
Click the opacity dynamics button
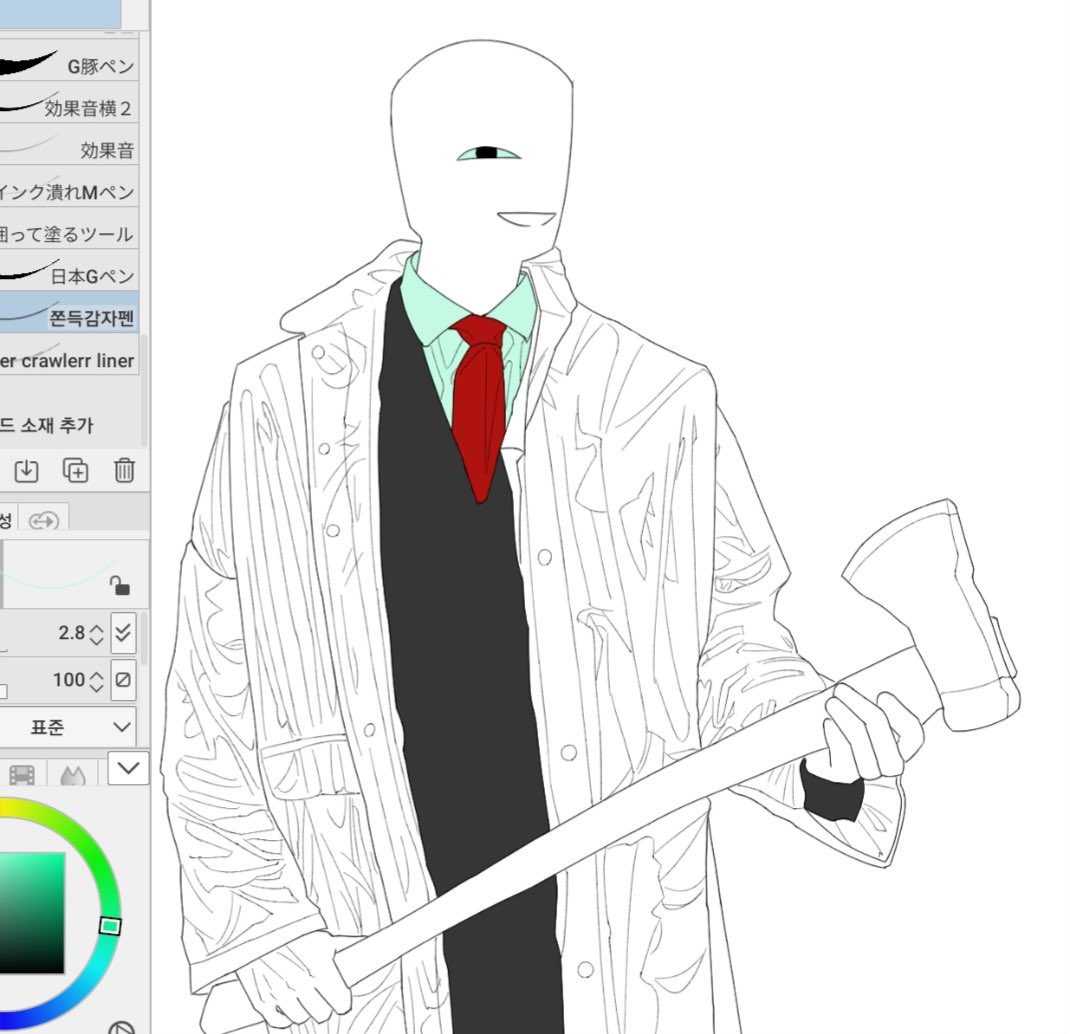tap(123, 680)
